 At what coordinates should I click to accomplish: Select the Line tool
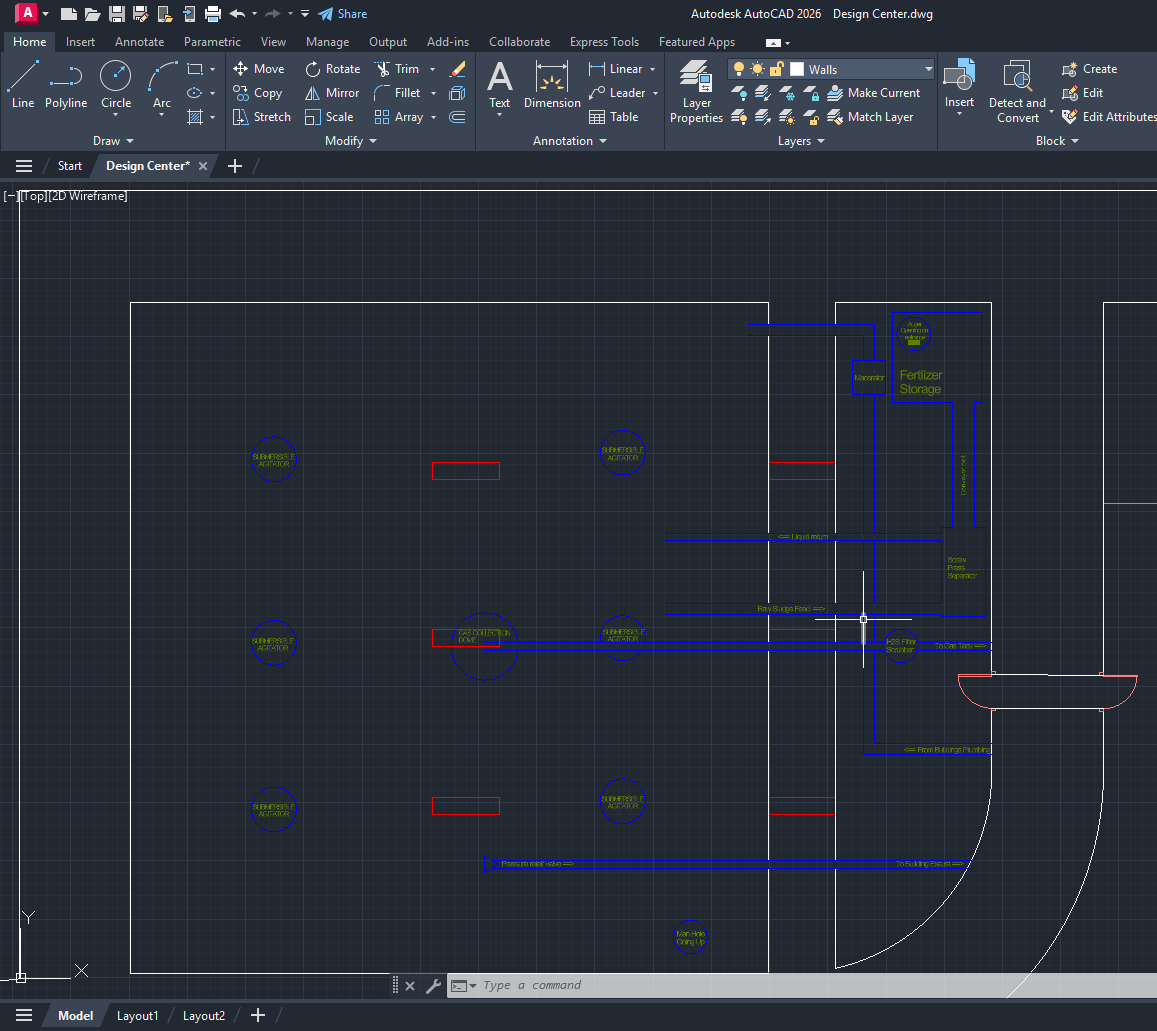[22, 85]
